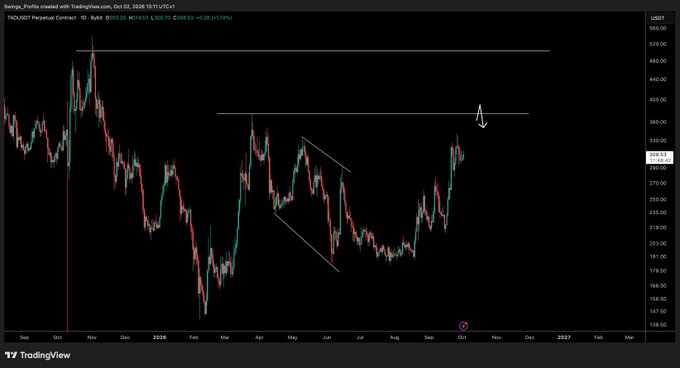Click the 203.00 price scale label
Viewport: 680px width, 368px height.
[x=657, y=244]
